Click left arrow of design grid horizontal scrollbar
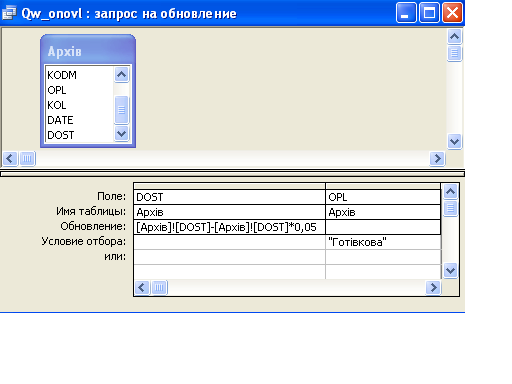This screenshot has height=384, width=512. tap(142, 287)
